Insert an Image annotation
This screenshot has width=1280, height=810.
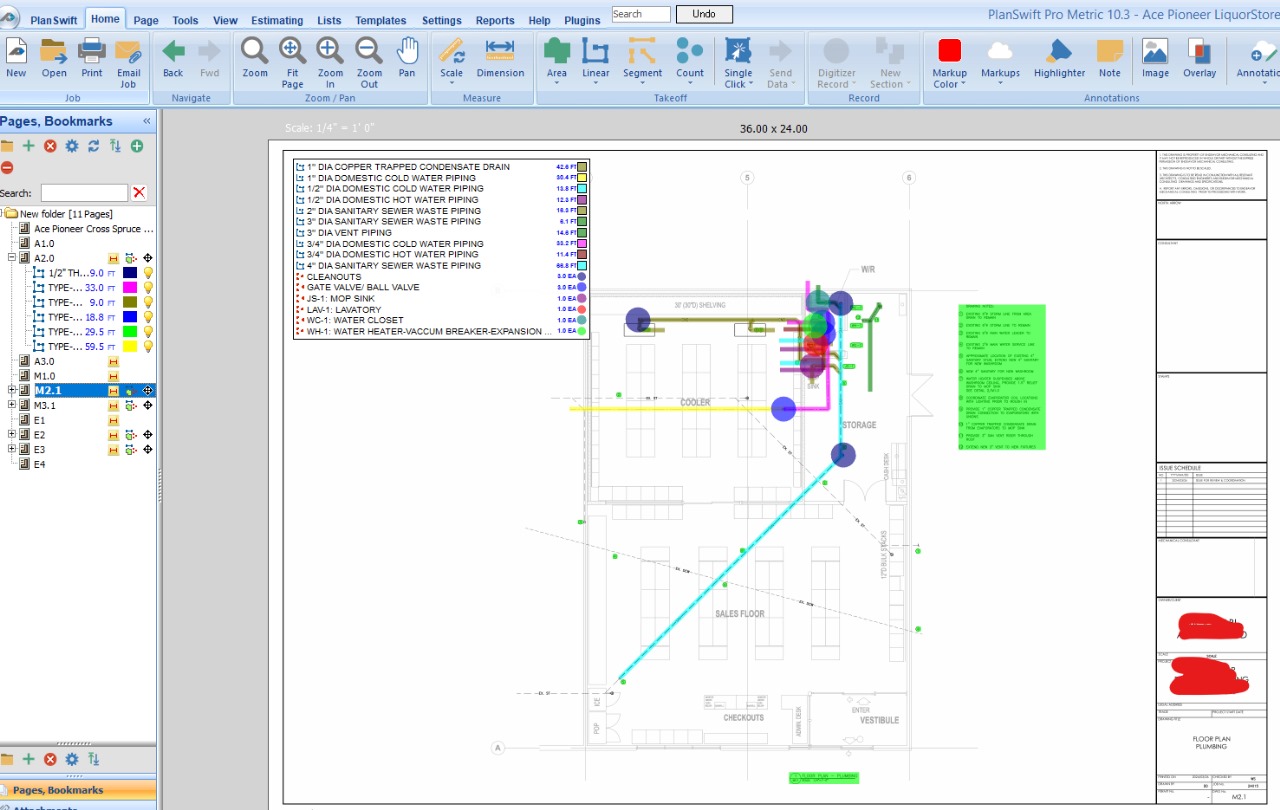[x=1155, y=58]
